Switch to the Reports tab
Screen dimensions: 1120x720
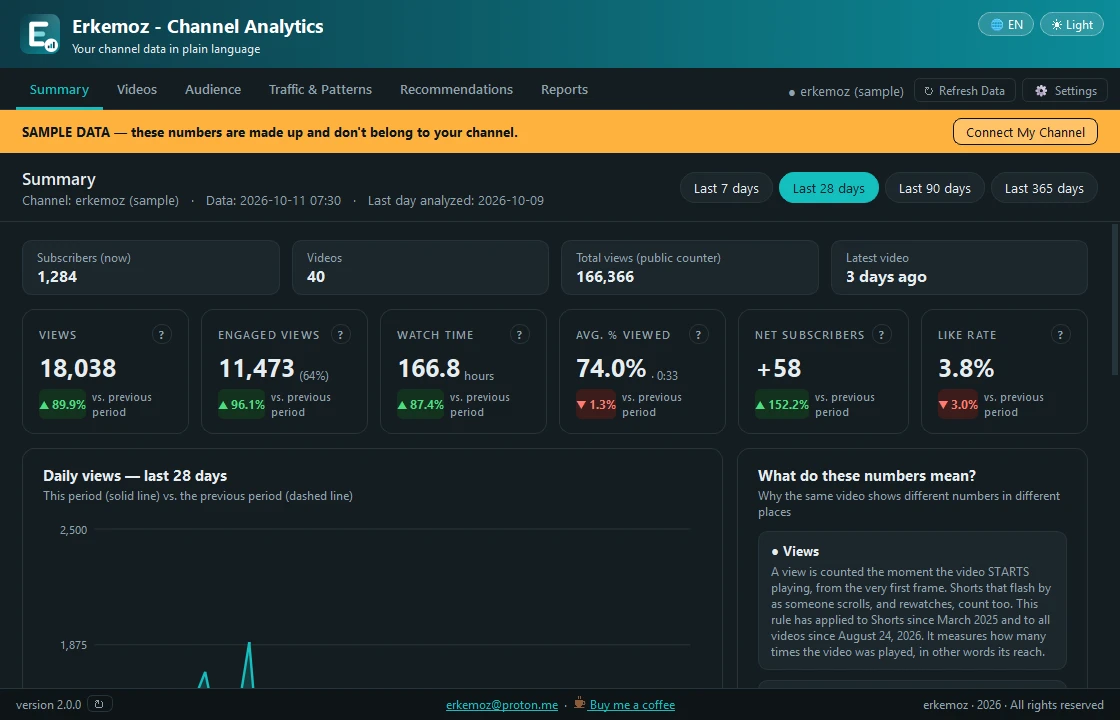coord(564,89)
